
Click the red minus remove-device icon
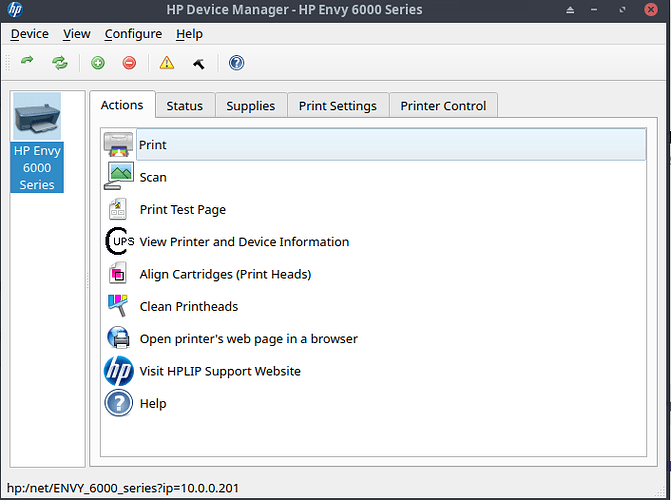click(129, 63)
